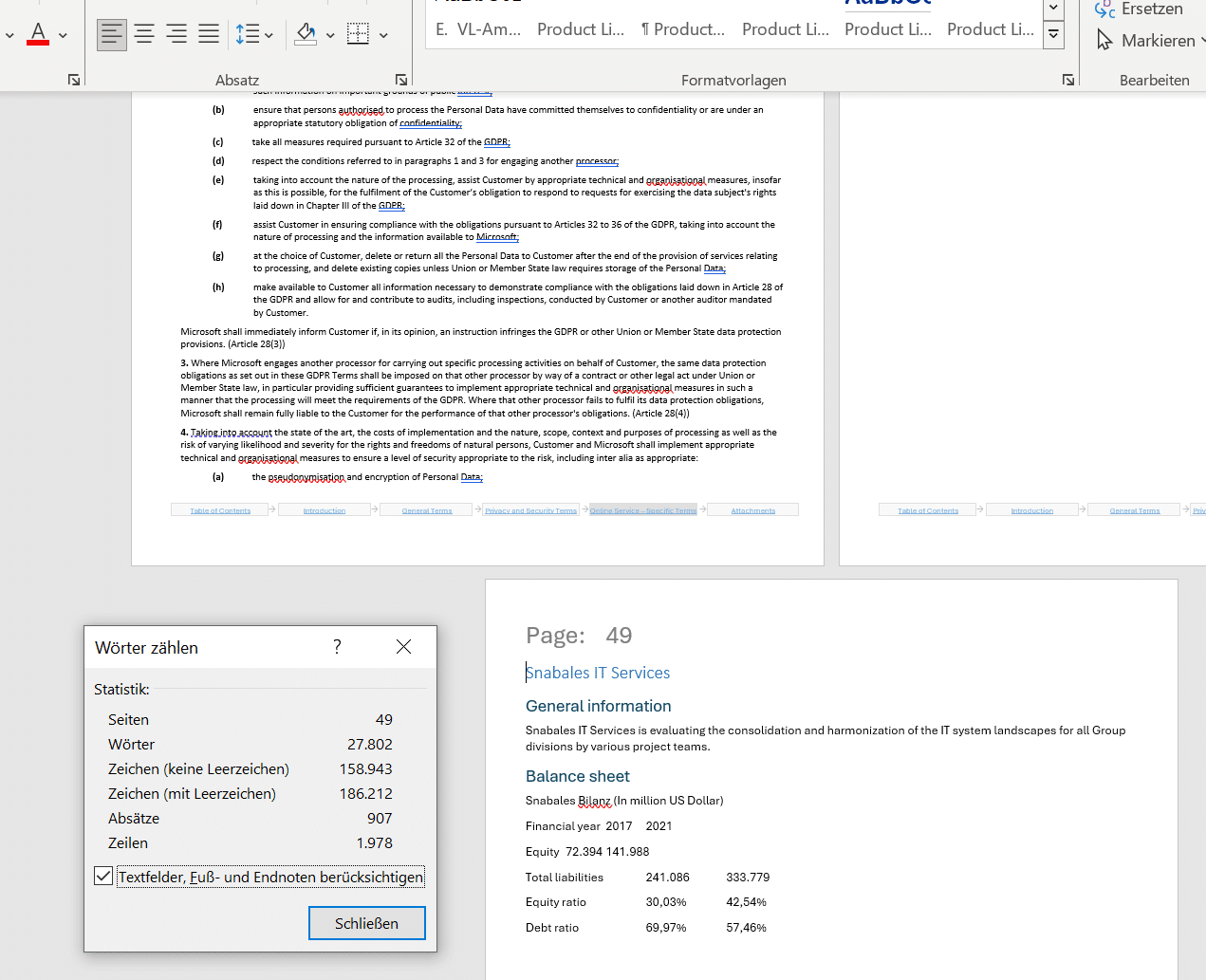Screen dimensions: 1206x980
Task: Choose Ersetzen in Bearbeiten group
Action: pos(1139,9)
